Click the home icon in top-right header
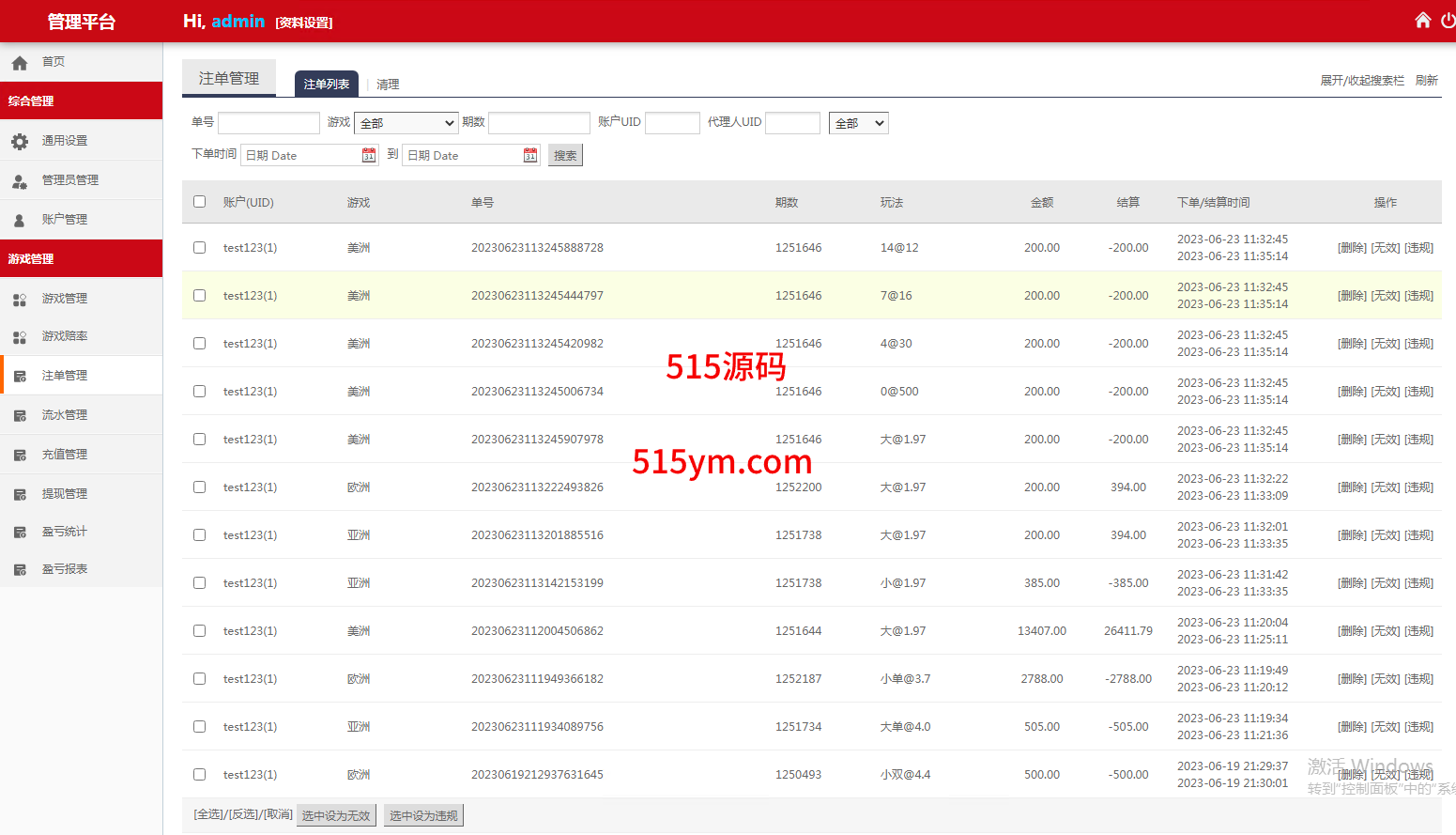1456x835 pixels. [x=1423, y=21]
